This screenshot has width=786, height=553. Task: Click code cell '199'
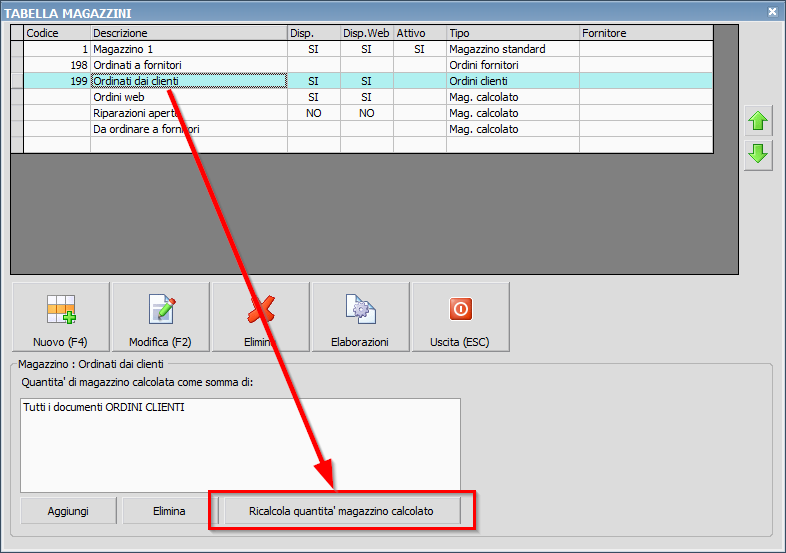[x=57, y=81]
